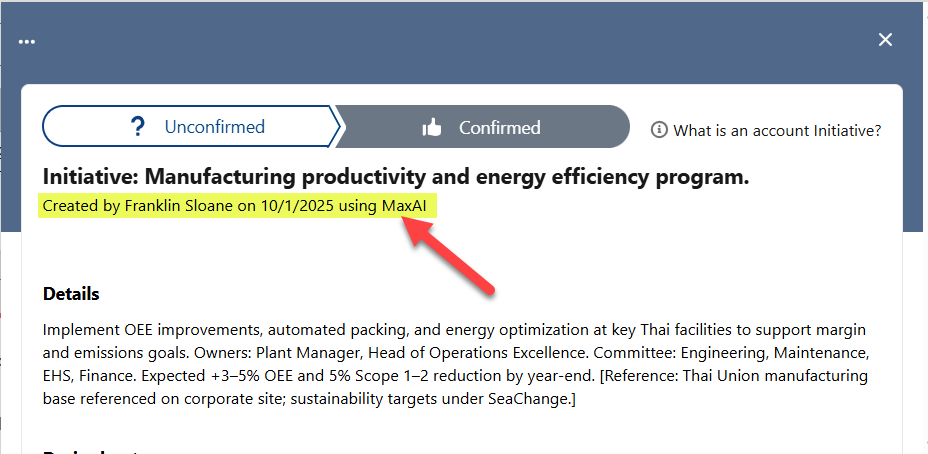Viewport: 928px width, 454px height.
Task: Click inside the Details description paragraph
Action: (x=450, y=352)
